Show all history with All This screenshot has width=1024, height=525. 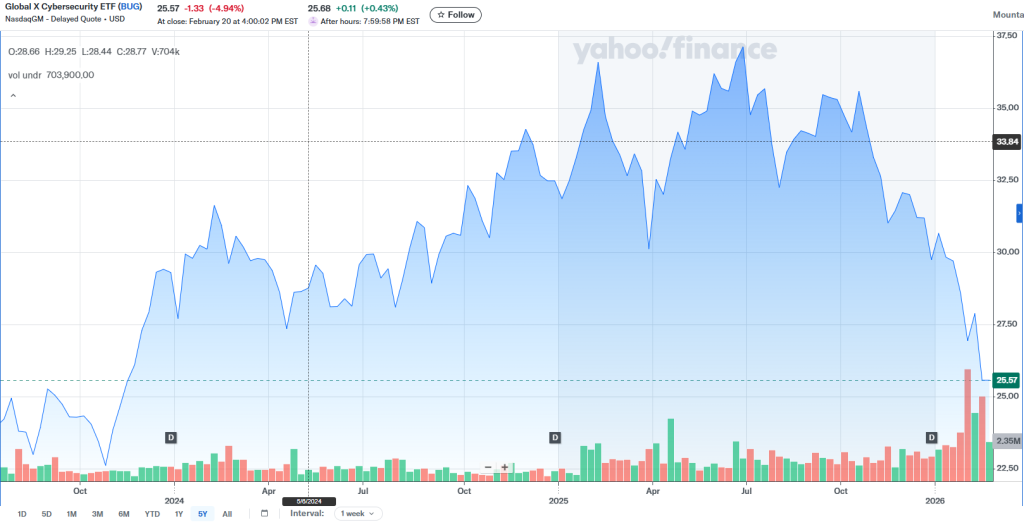(227, 514)
